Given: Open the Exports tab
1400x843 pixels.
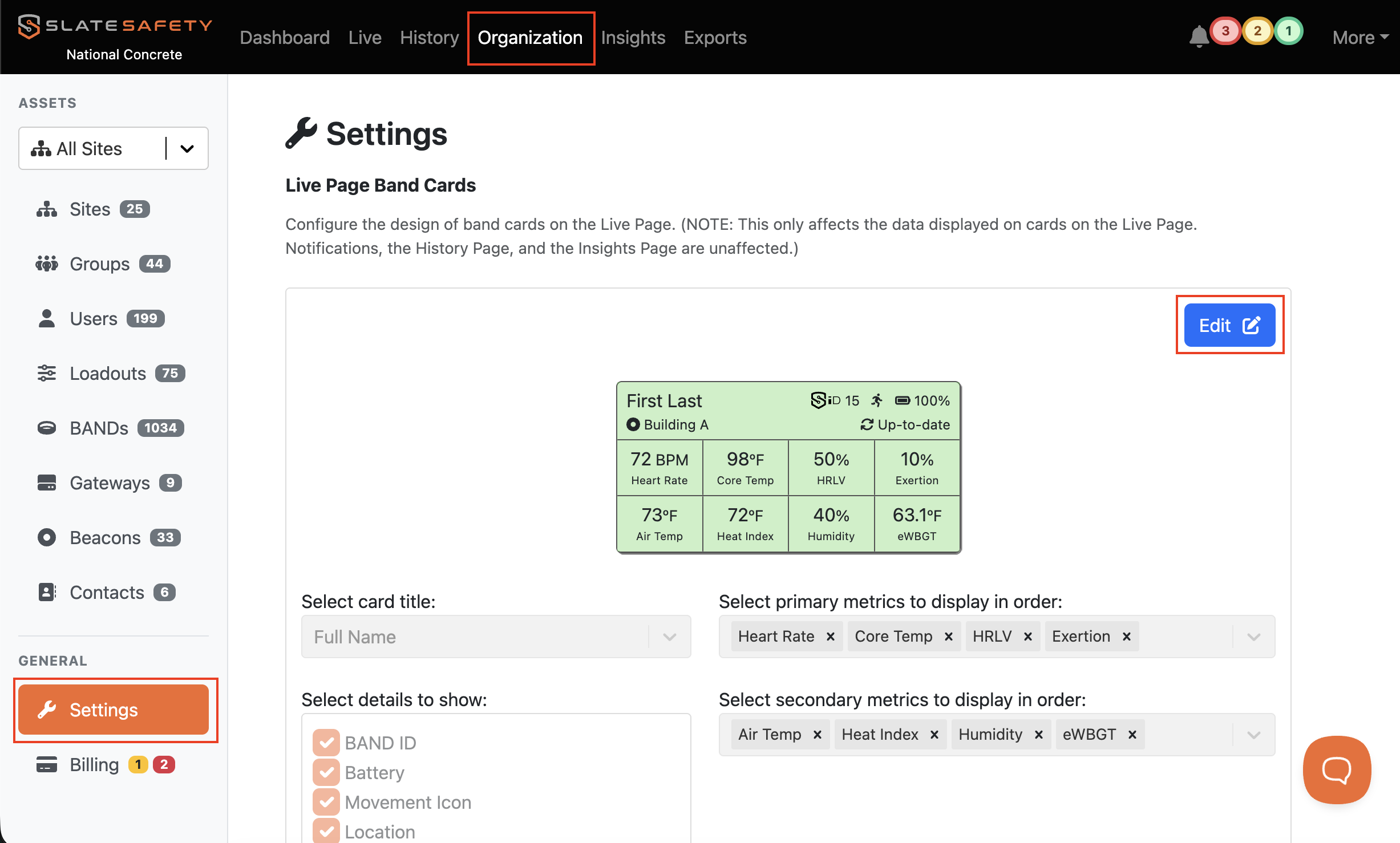Looking at the screenshot, I should click(715, 38).
